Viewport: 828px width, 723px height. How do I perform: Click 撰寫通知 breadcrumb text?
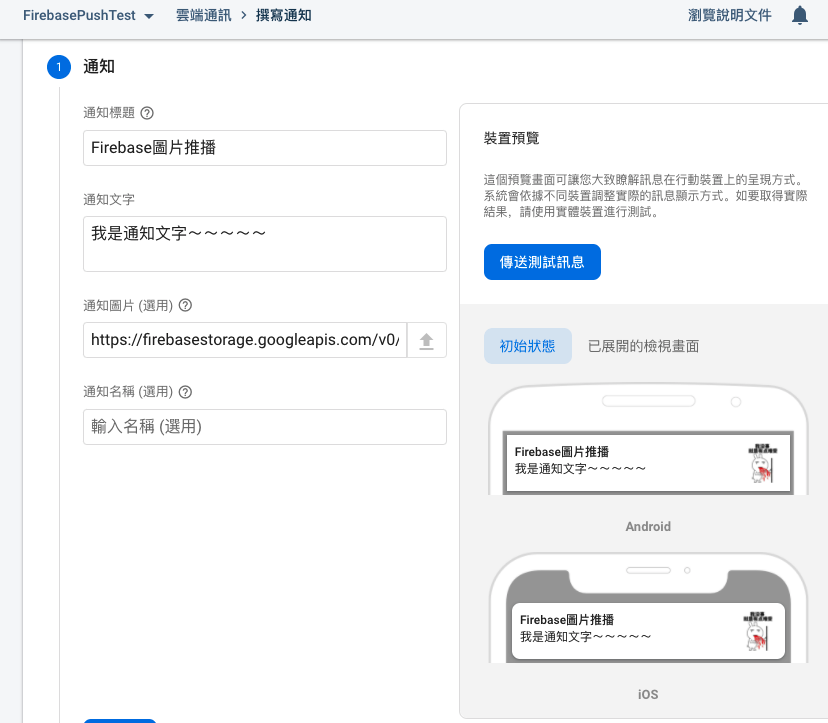coord(284,15)
